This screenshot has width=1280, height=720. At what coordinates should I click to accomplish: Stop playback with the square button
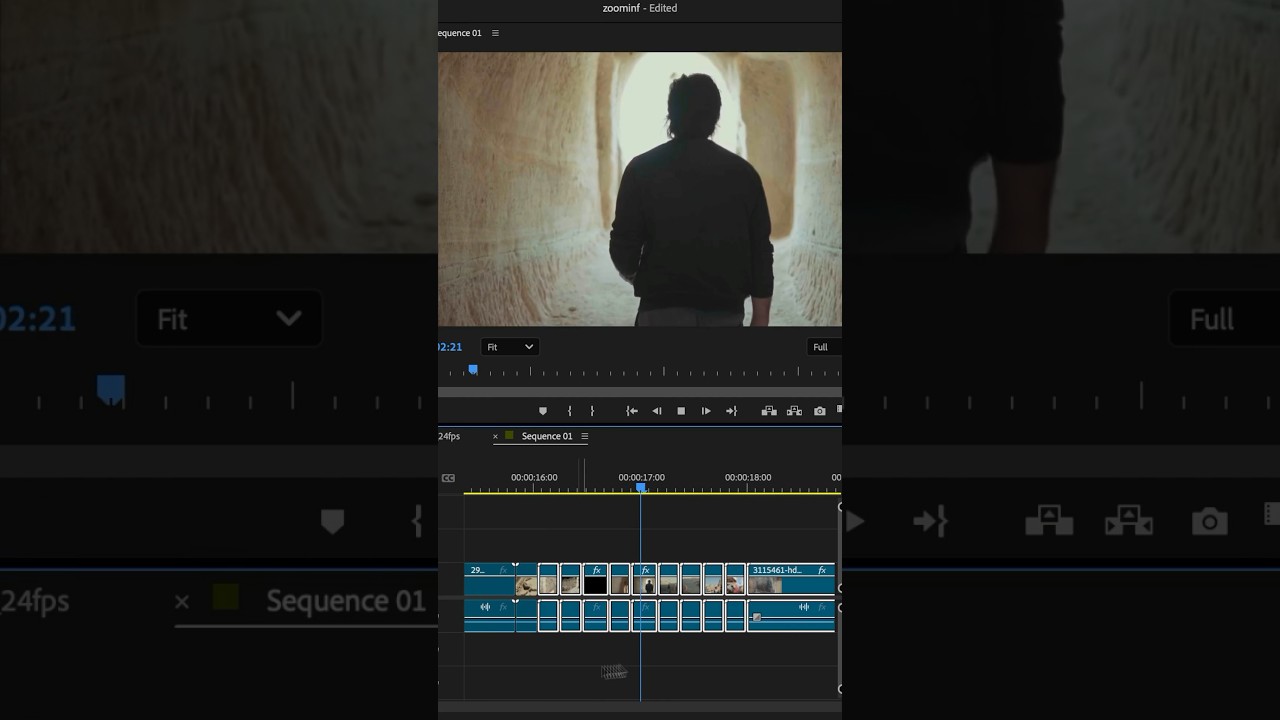tap(681, 411)
